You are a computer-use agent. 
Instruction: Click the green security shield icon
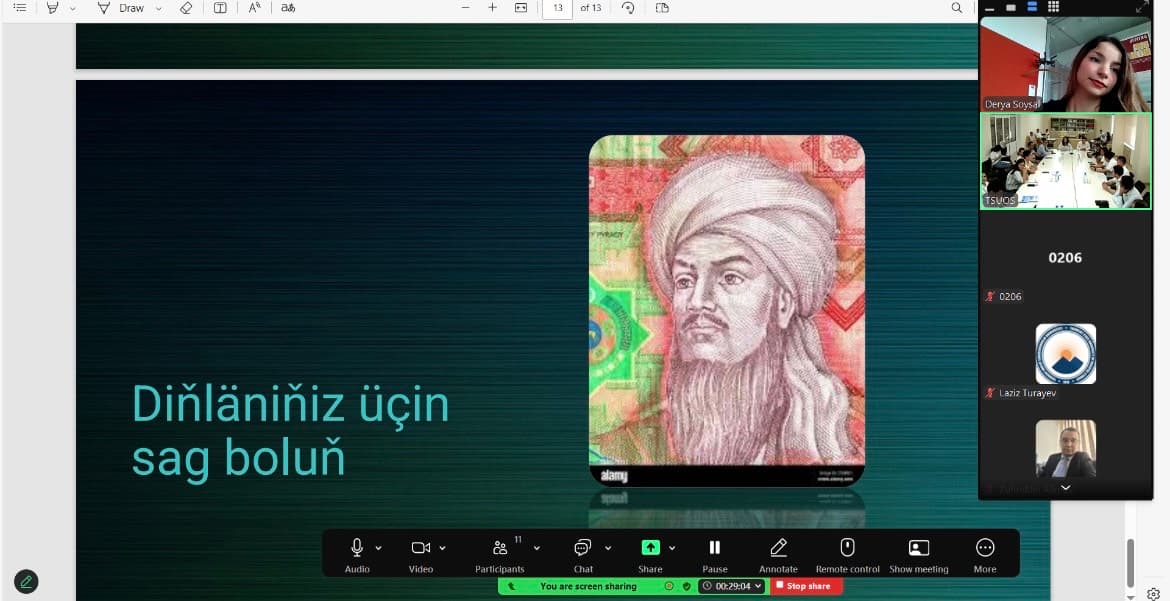pyautogui.click(x=686, y=586)
